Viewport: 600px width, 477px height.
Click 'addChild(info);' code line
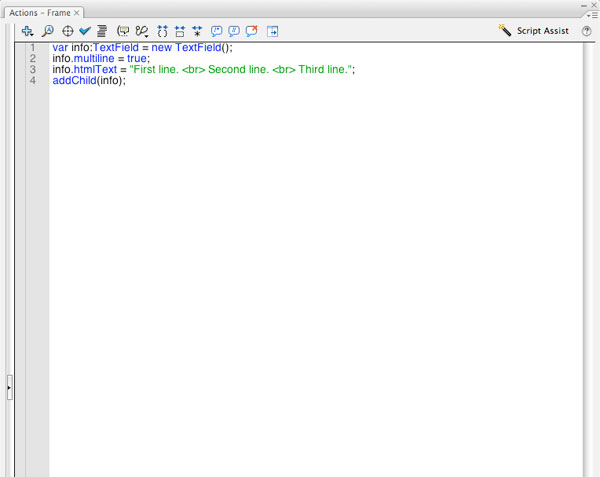pyautogui.click(x=89, y=81)
